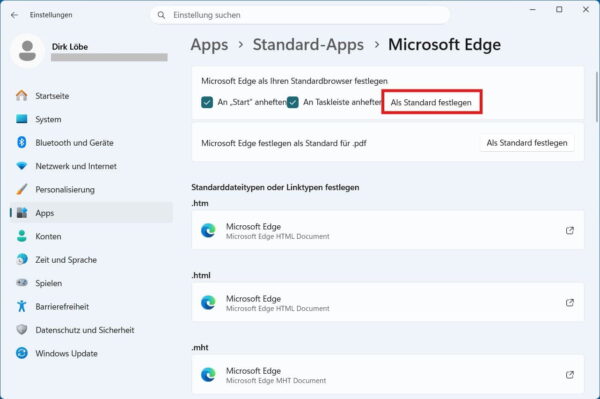Select the Netzwerk wifi icon
This screenshot has width=600, height=399.
22,166
